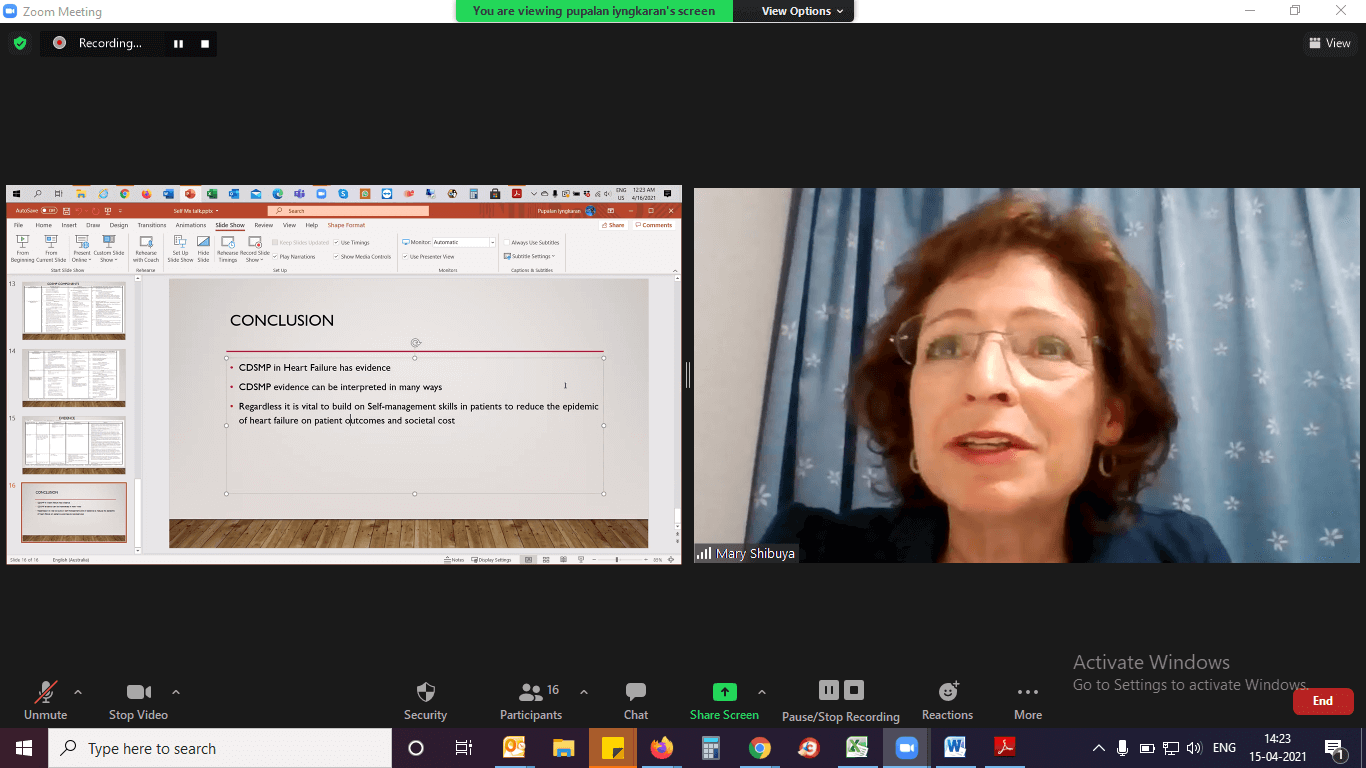The width and height of the screenshot is (1366, 768).
Task: Click From Beginning in shared PowerPoint
Action: coord(22,249)
